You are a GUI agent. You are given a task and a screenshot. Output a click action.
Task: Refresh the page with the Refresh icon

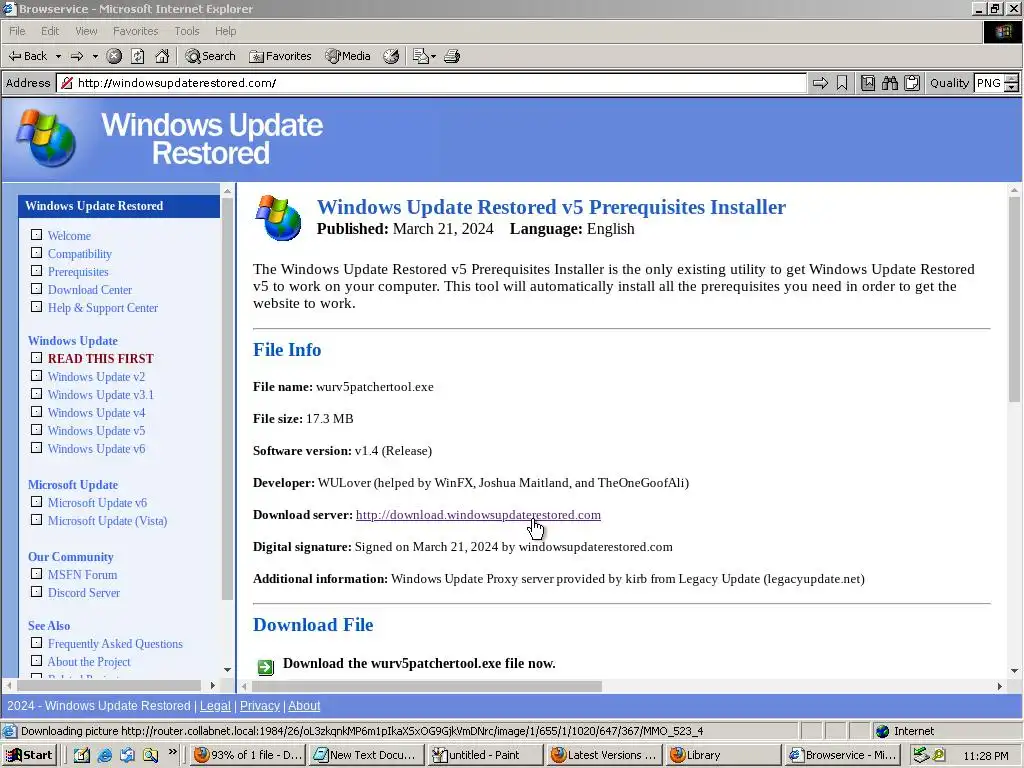(138, 56)
